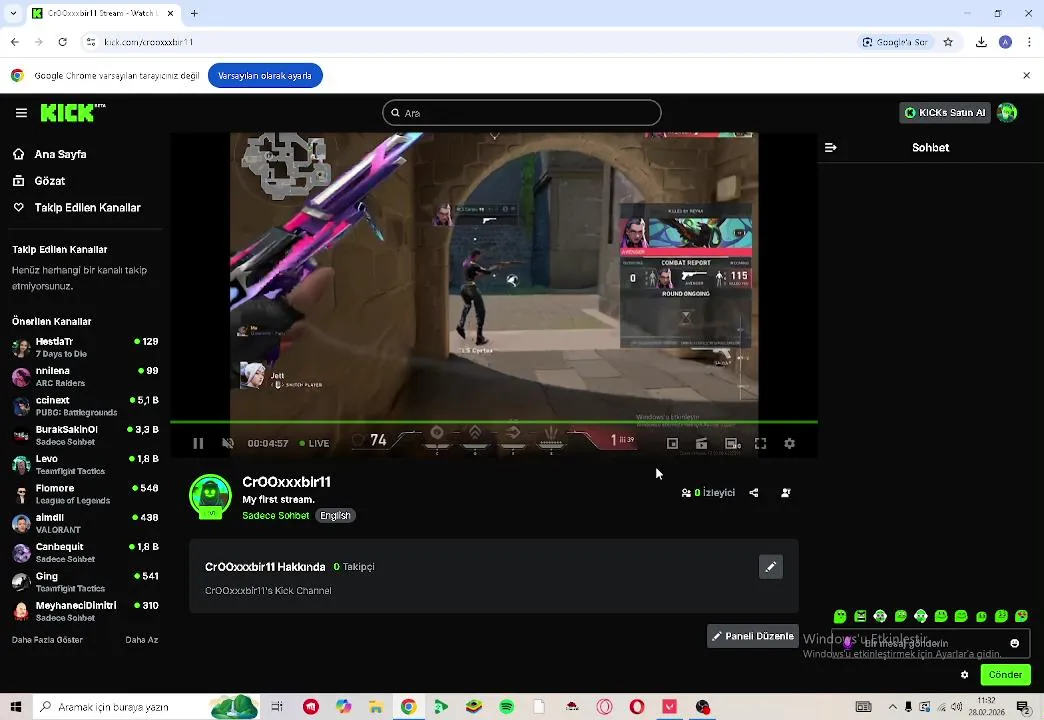Set Chrome as default with Varsayılan olarak ayarla

(265, 75)
